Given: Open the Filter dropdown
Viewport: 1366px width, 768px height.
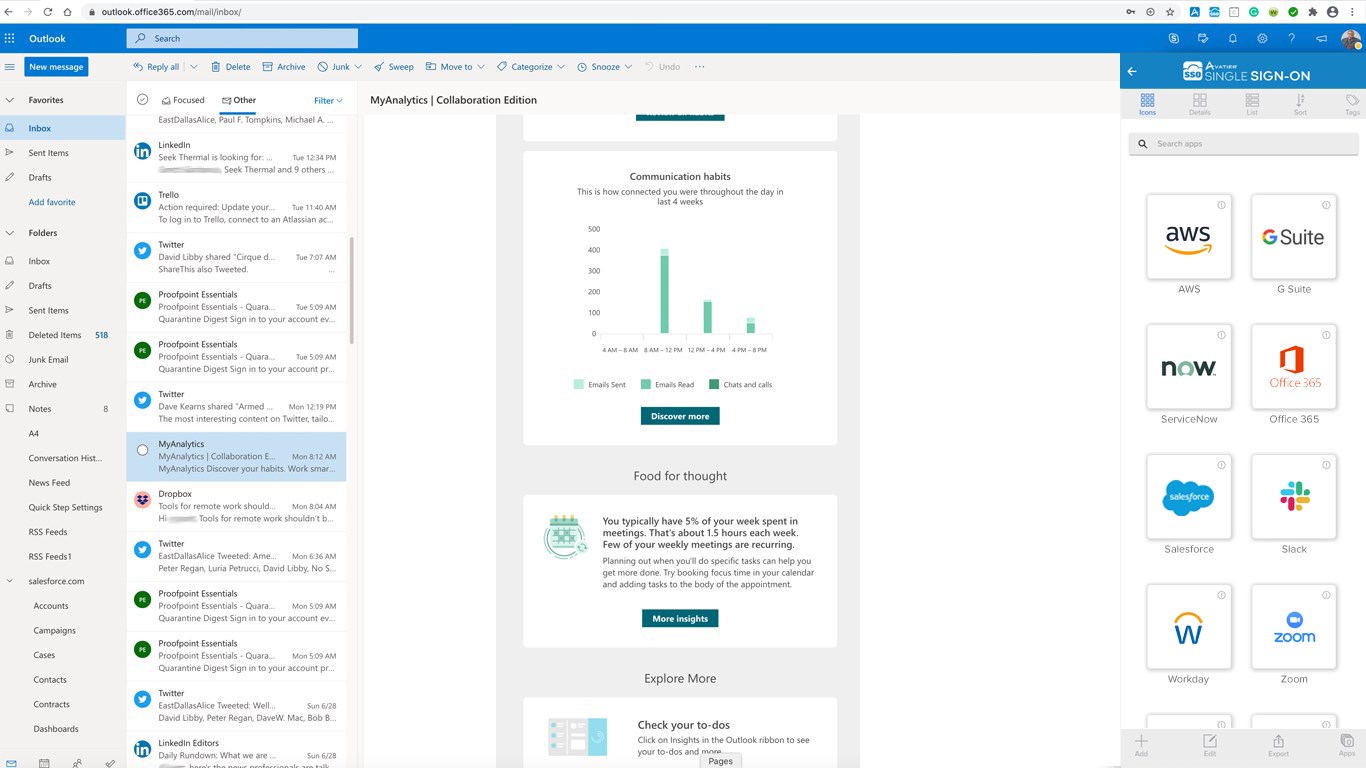Looking at the screenshot, I should [x=328, y=100].
